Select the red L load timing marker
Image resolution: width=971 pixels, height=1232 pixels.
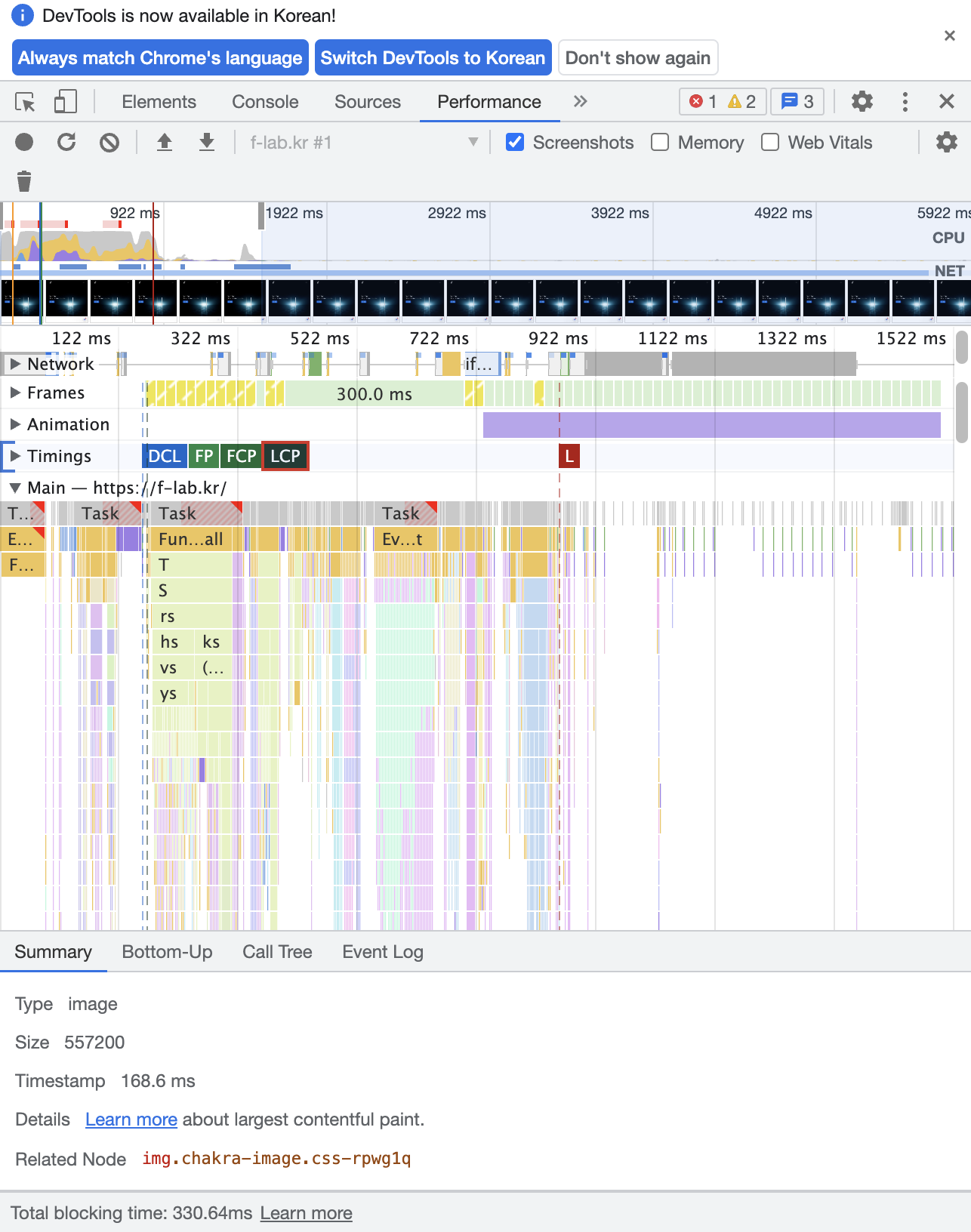pos(569,456)
